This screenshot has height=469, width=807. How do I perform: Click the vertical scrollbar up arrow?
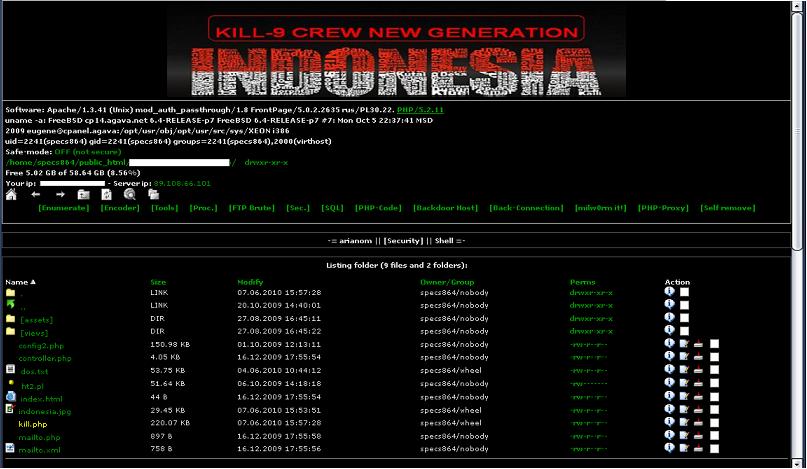798,7
